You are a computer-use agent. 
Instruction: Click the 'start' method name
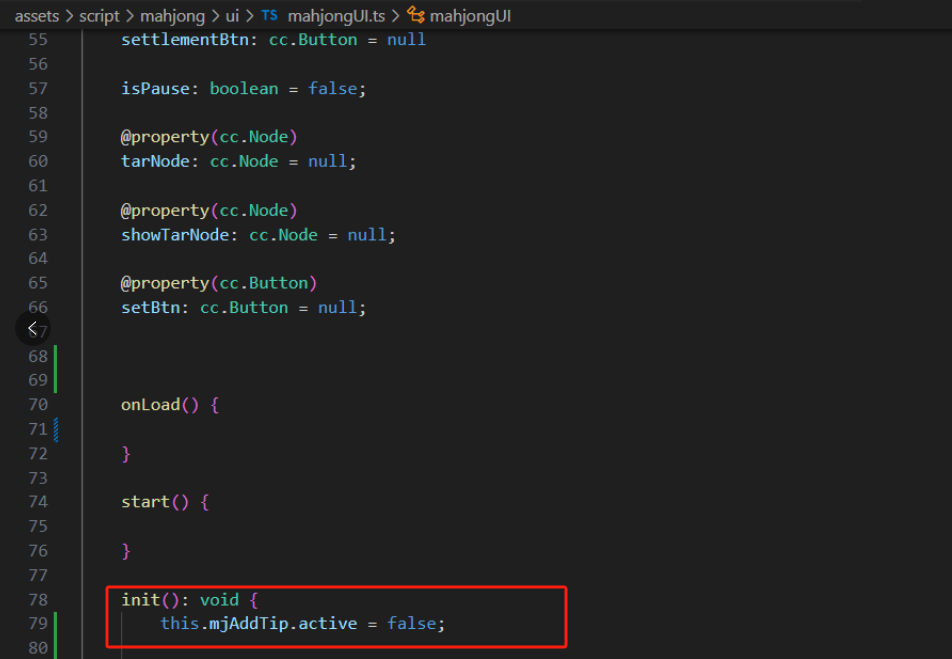tap(146, 502)
